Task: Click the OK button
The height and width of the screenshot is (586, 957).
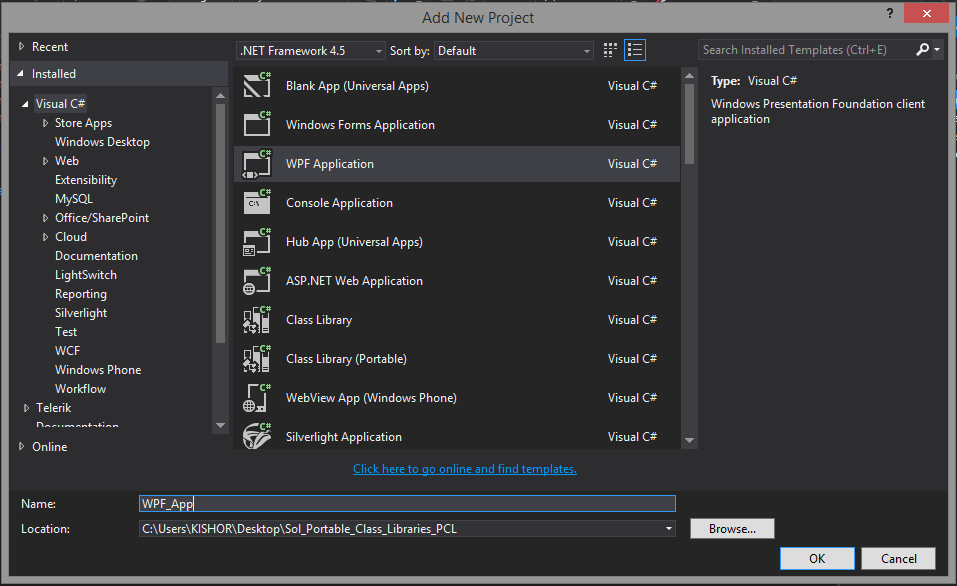Action: [x=817, y=559]
